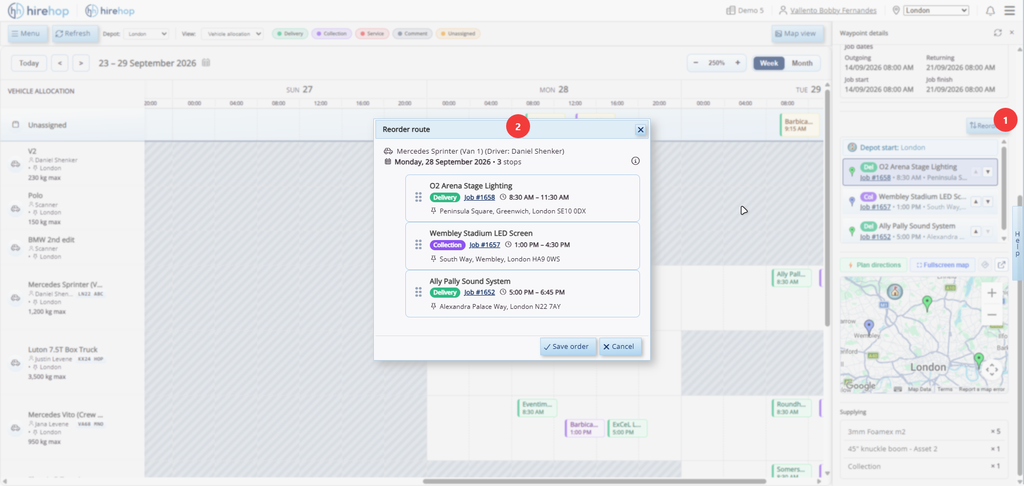Click the drag handle for Ally Pally Sound System

click(x=418, y=292)
